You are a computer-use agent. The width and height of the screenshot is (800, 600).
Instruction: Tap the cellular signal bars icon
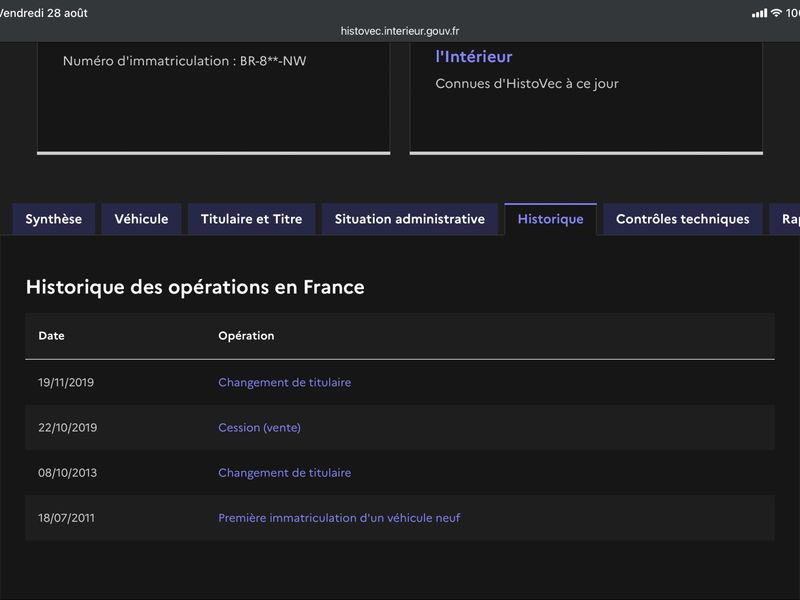759,13
